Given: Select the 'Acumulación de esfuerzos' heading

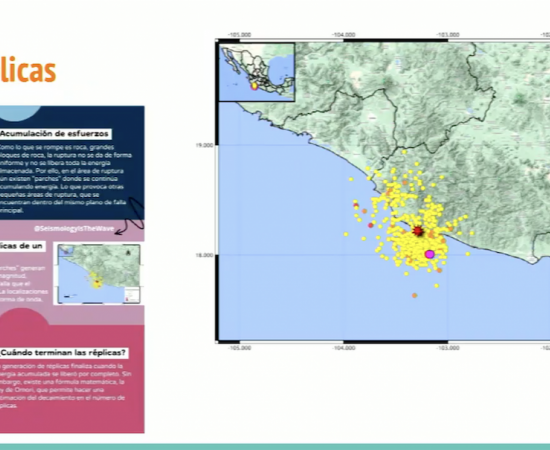Looking at the screenshot, I should coord(55,134).
